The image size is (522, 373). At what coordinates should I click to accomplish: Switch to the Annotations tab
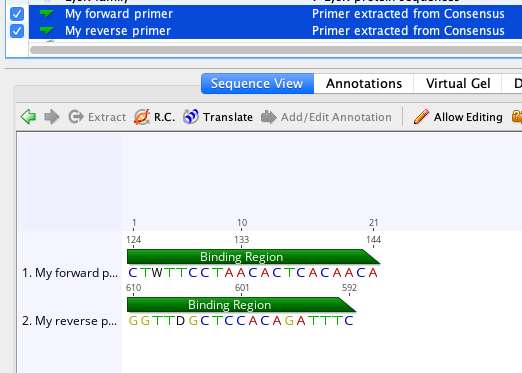tap(364, 84)
